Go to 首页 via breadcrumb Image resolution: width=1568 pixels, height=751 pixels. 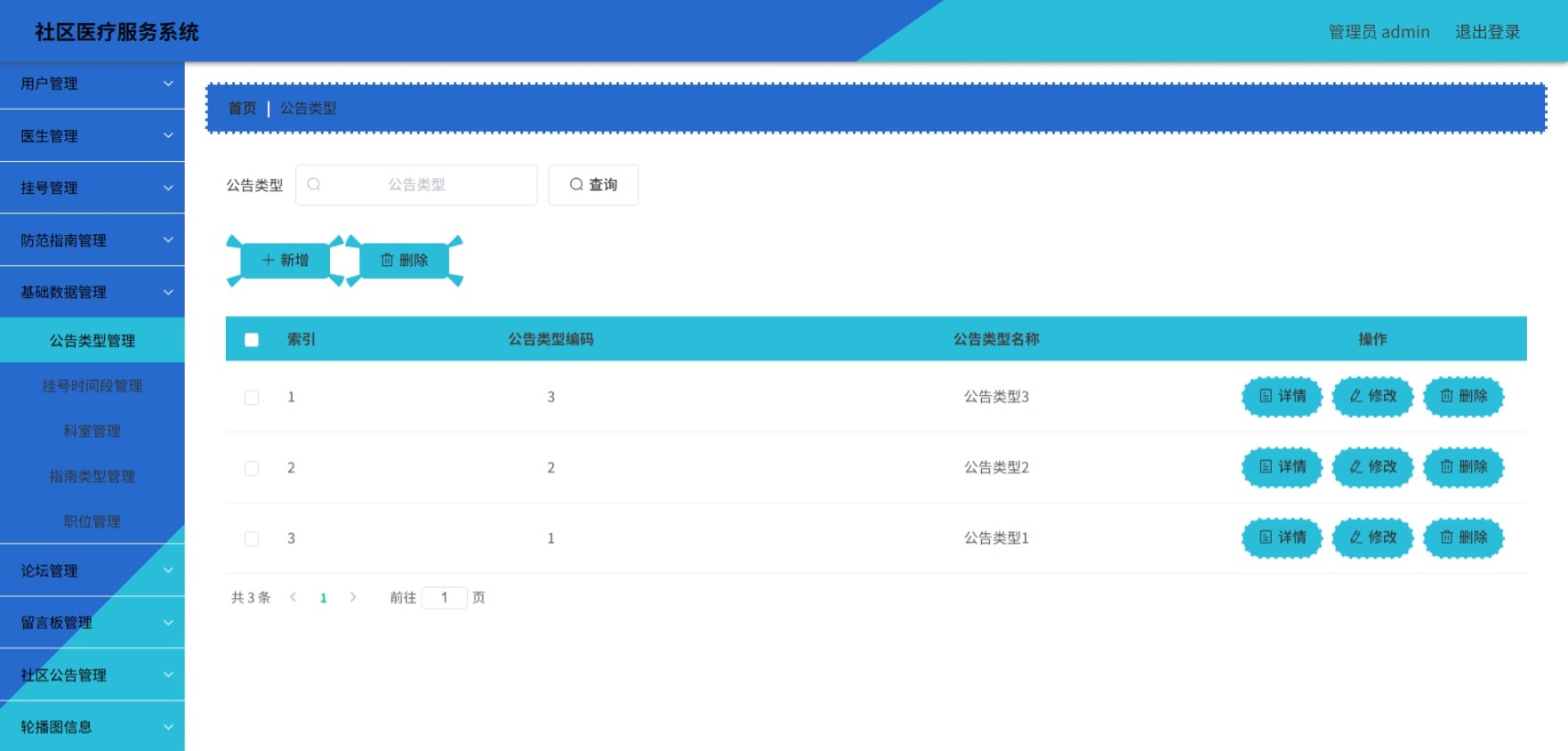pos(242,108)
